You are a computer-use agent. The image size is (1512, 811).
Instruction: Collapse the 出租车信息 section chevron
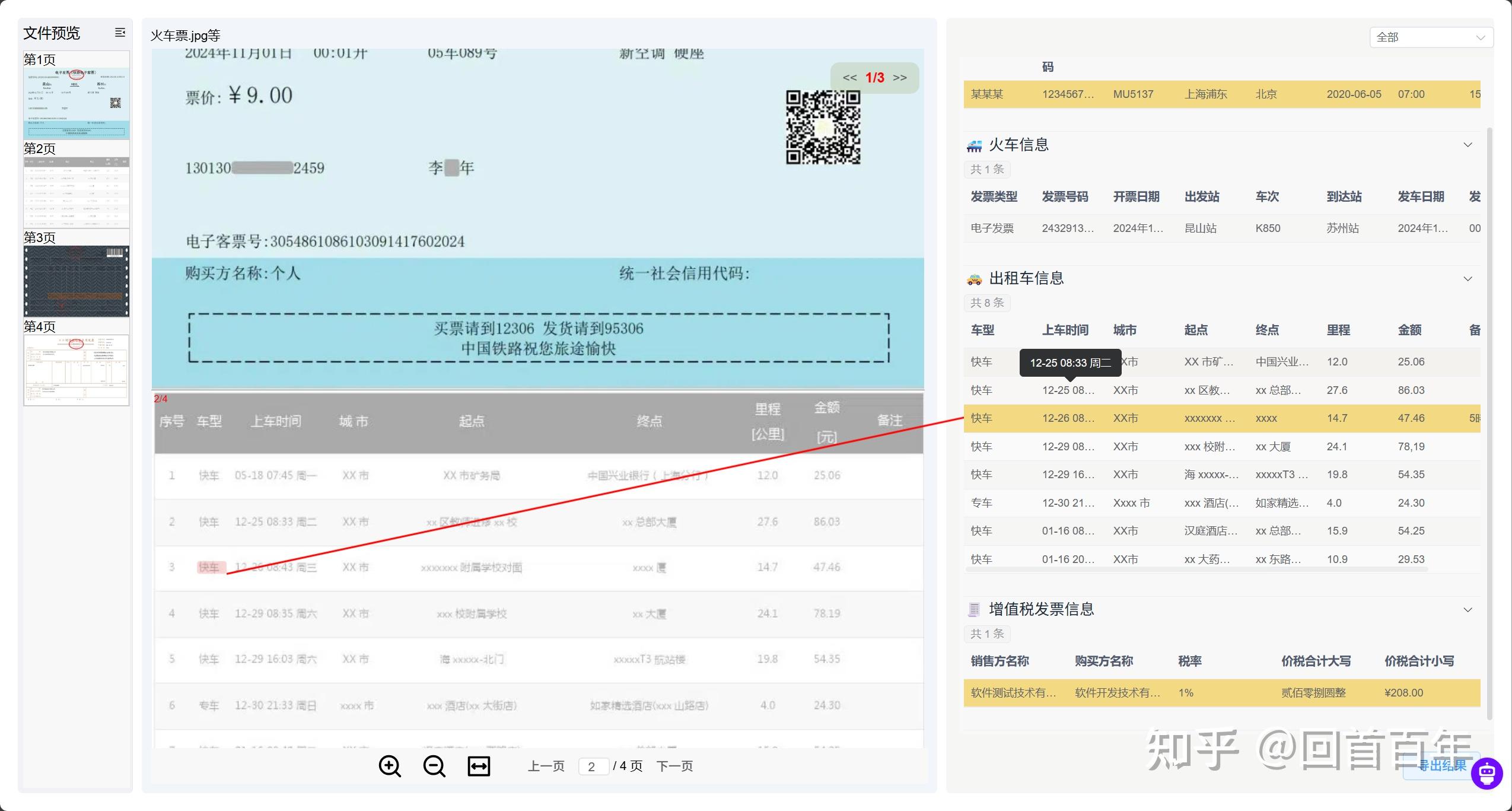[x=1468, y=279]
